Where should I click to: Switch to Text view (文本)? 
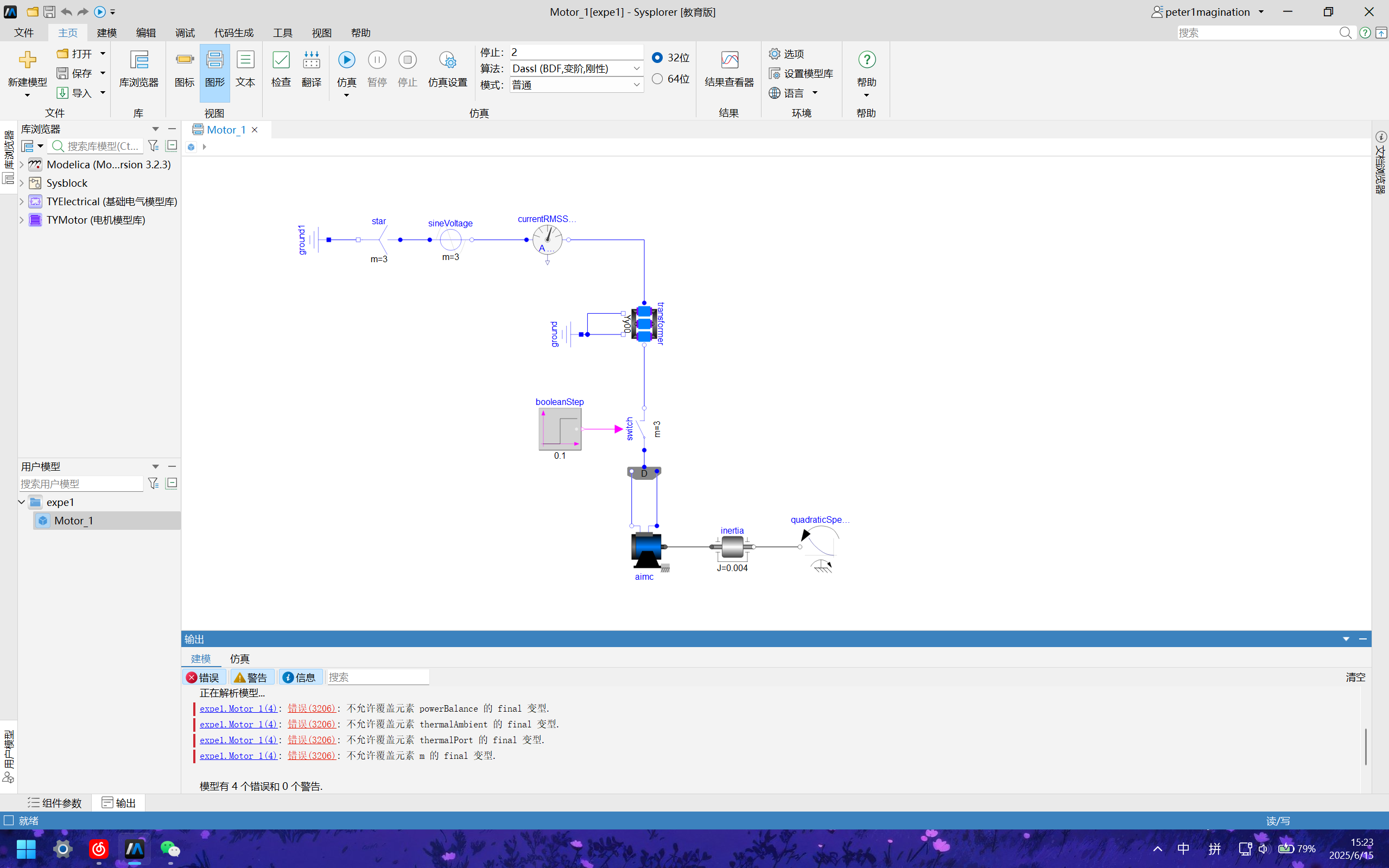coord(245,68)
